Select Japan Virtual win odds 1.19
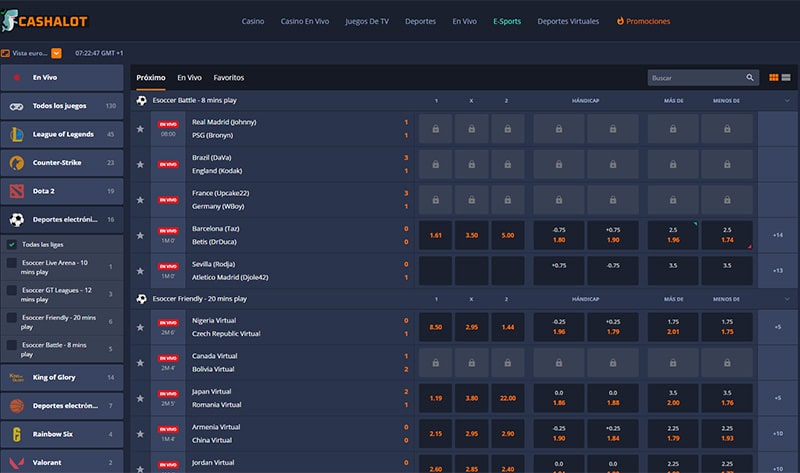Viewport: 800px width, 473px height. [x=435, y=398]
